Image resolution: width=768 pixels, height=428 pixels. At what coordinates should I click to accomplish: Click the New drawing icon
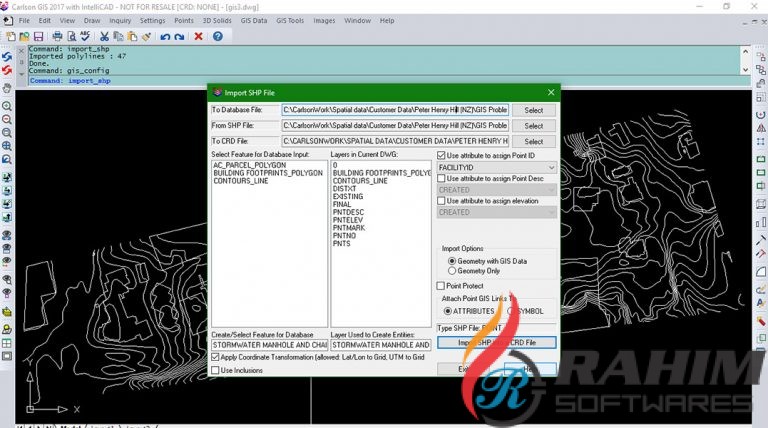pos(10,36)
